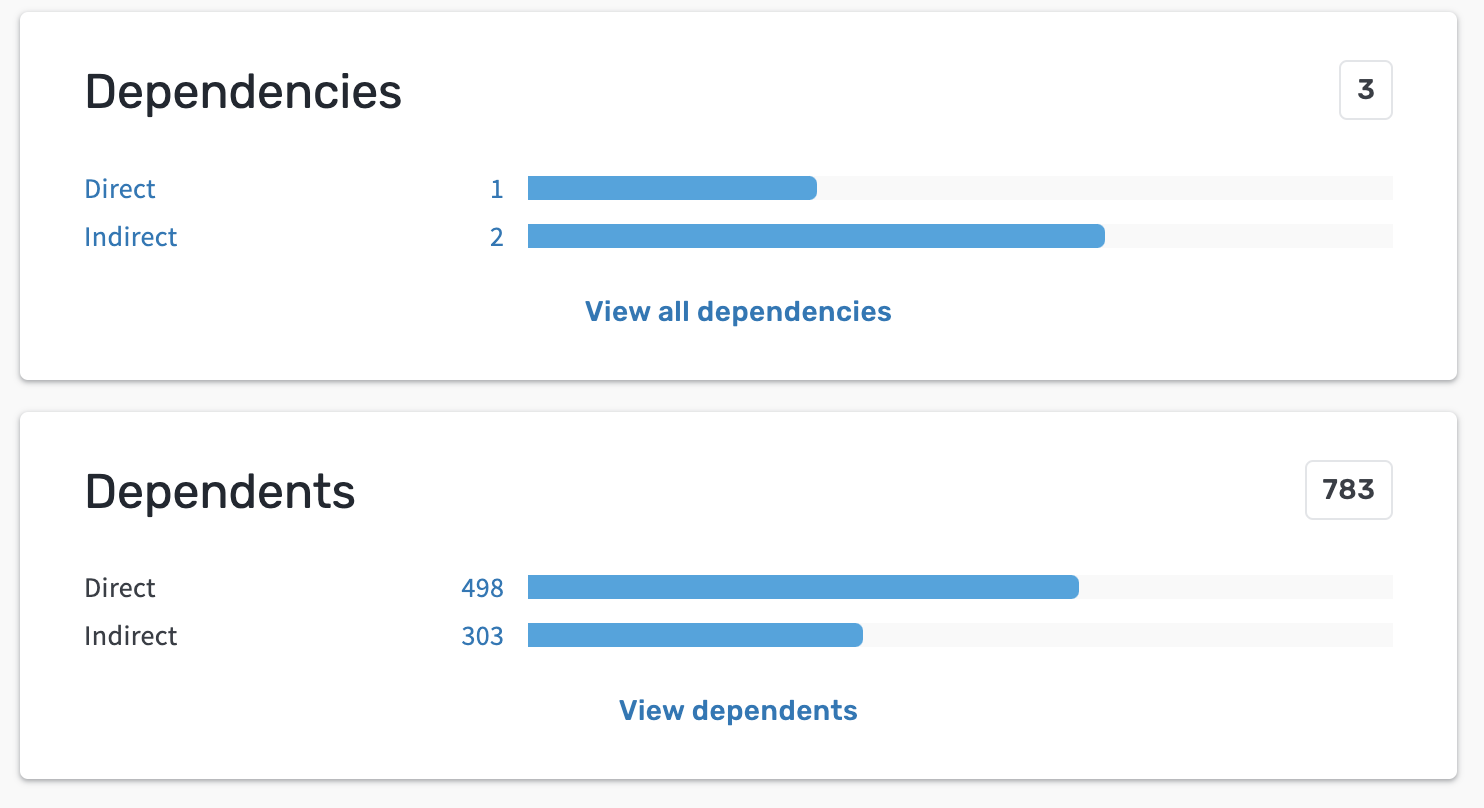Viewport: 1484px width, 808px height.
Task: Click the empty part of the Direct dependencies bar
Action: [1105, 188]
